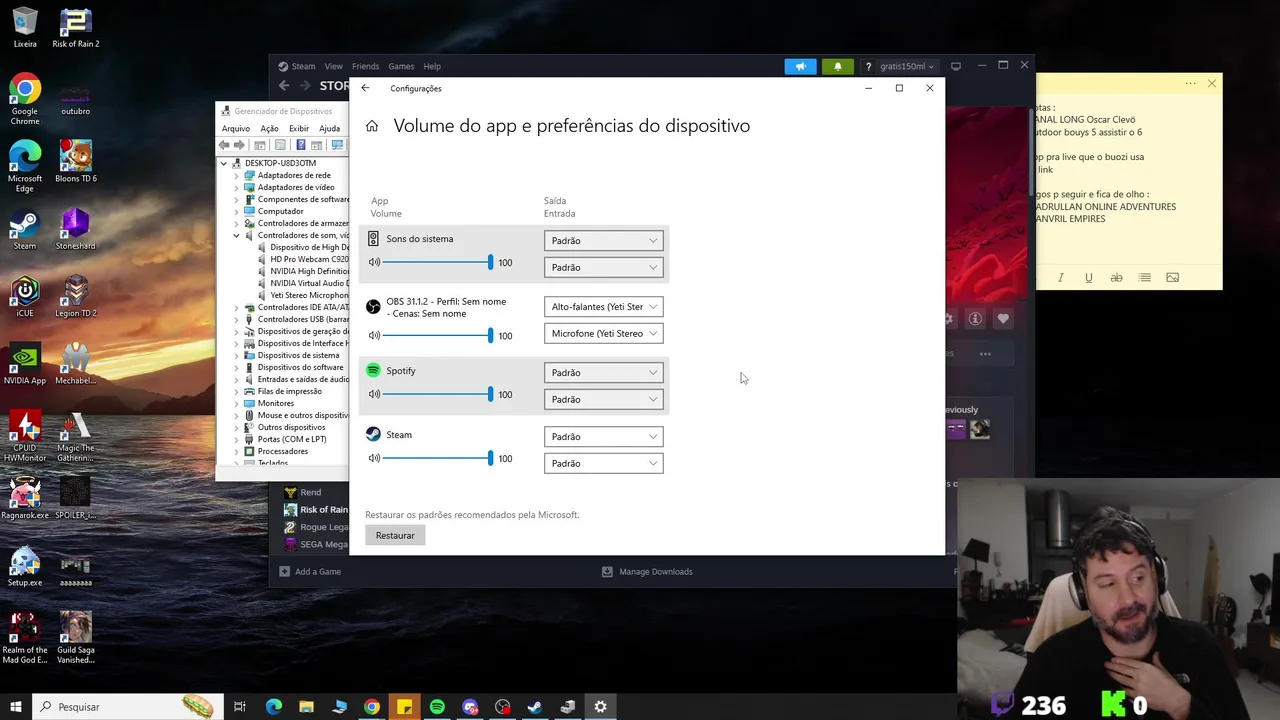This screenshot has height=720, width=1280.
Task: Click Windows Start button
Action: click(x=16, y=707)
